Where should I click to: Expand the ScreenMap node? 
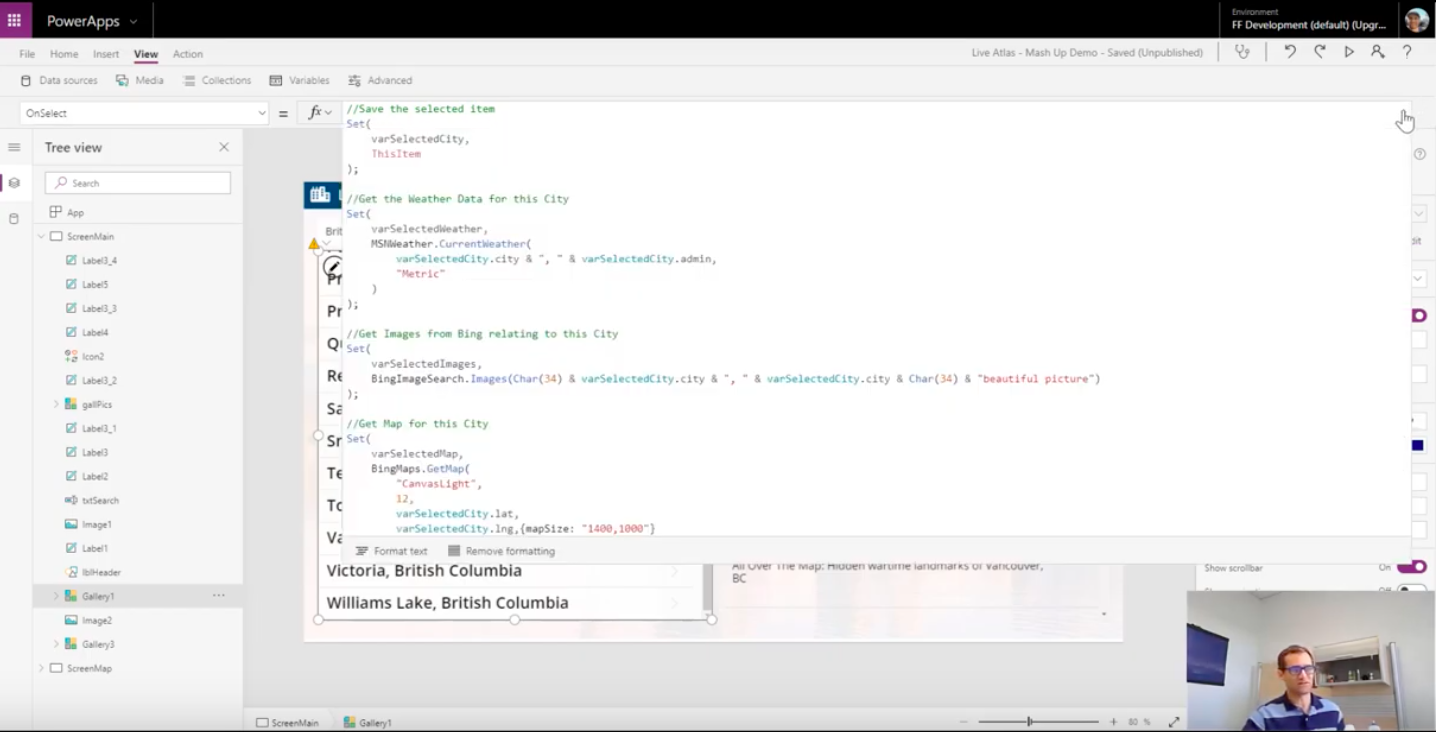41,668
